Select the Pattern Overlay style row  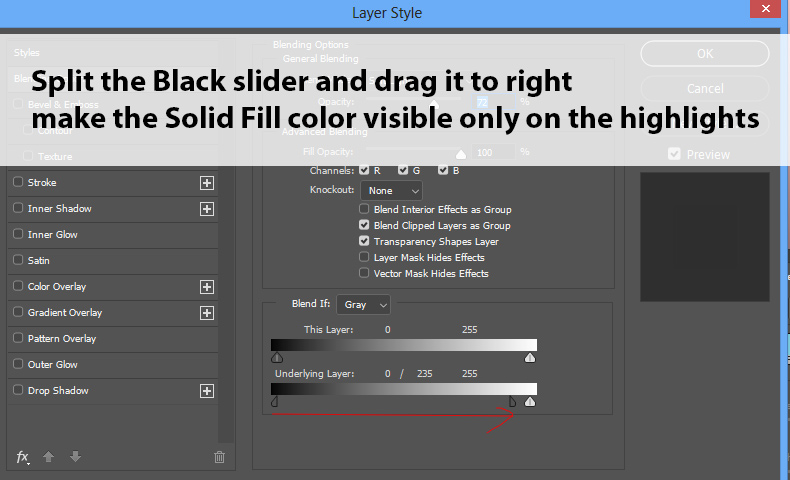coord(113,339)
